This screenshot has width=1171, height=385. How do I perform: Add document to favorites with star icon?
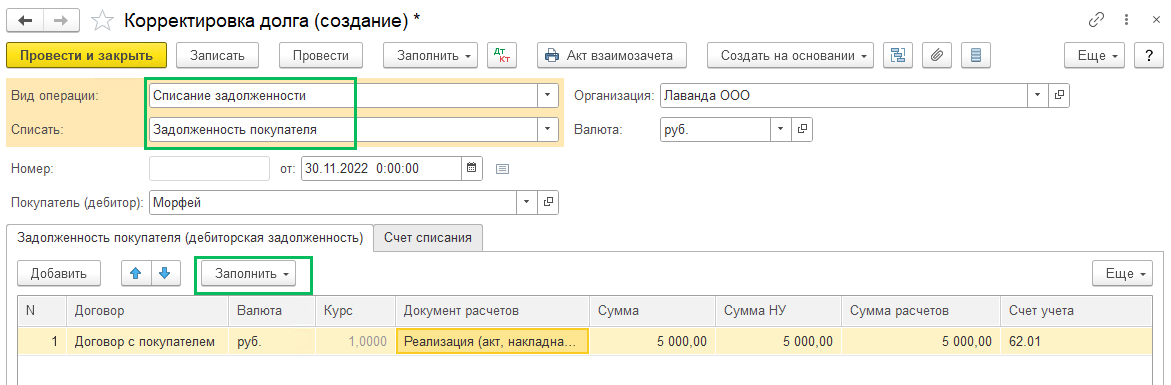coord(102,21)
